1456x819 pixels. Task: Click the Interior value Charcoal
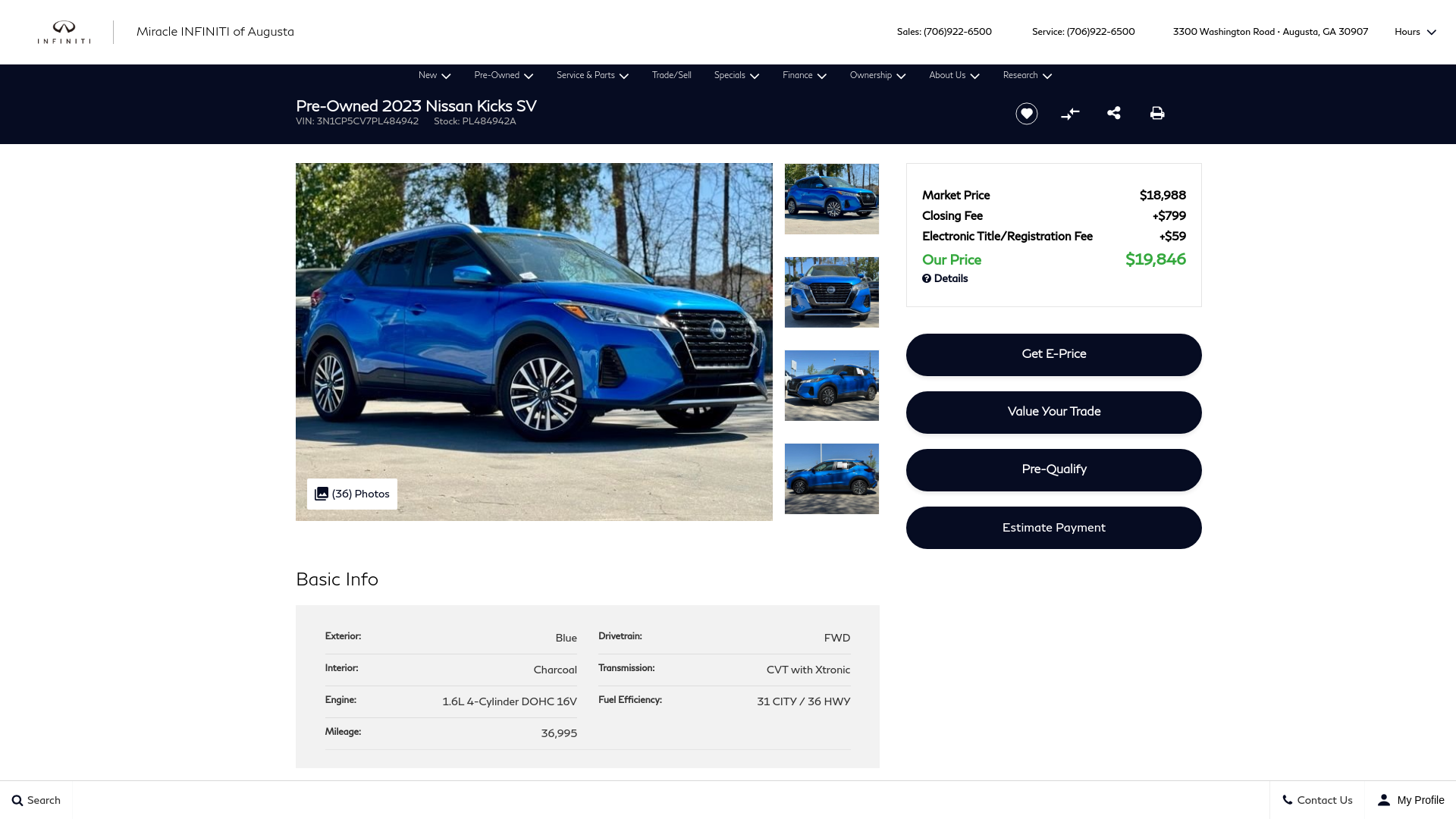[555, 670]
